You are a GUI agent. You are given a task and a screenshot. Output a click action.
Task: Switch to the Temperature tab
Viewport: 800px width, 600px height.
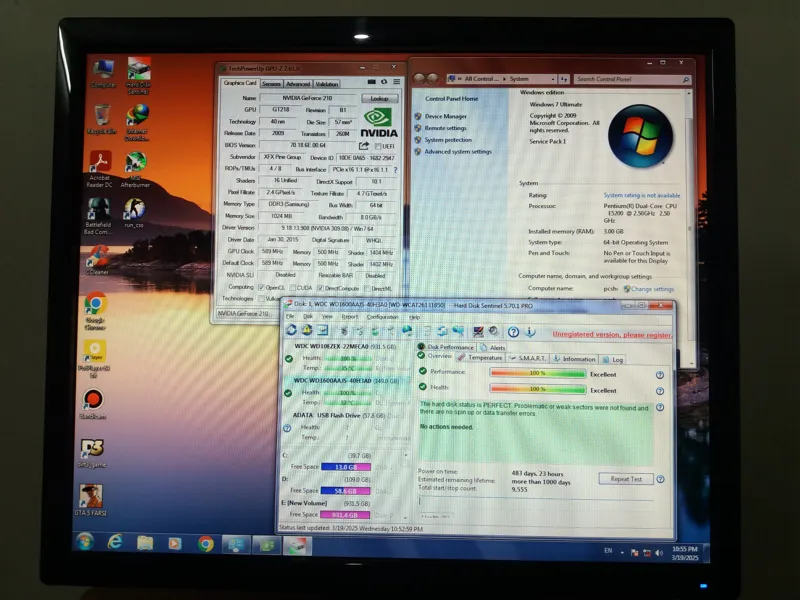(480, 358)
